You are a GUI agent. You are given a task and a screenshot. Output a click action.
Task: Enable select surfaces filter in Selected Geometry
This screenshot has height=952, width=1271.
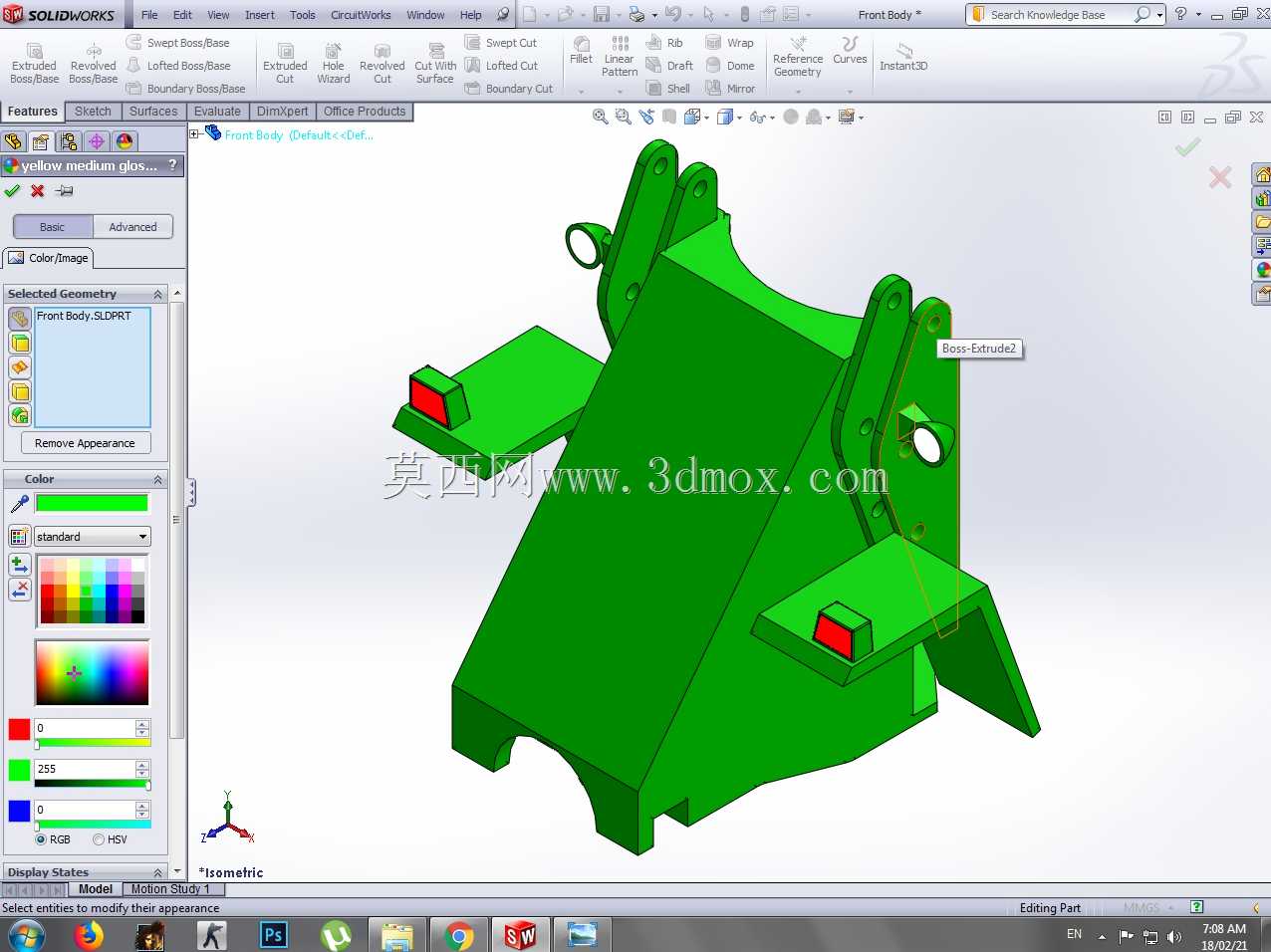(x=20, y=367)
